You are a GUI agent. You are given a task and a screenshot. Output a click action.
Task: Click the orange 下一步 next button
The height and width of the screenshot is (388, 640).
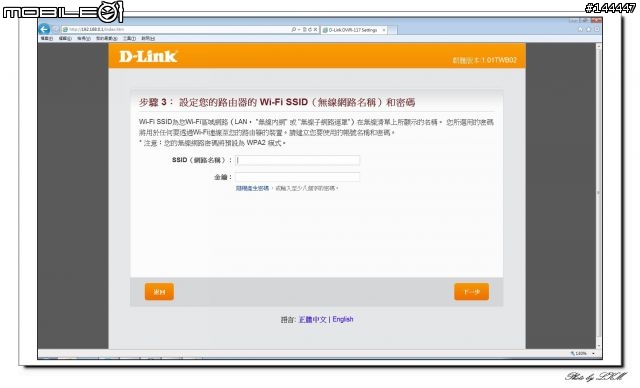click(471, 292)
